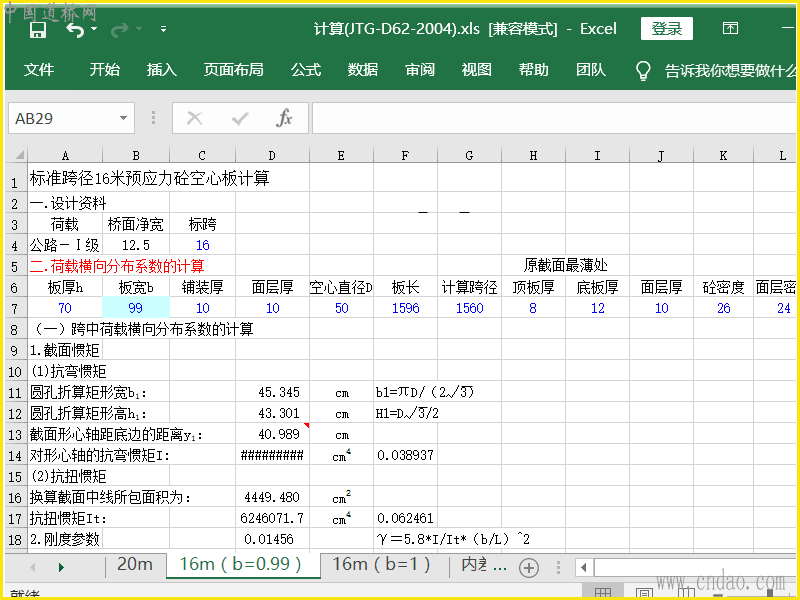
Task: Open the 团队 ribbon tab
Action: tap(591, 69)
